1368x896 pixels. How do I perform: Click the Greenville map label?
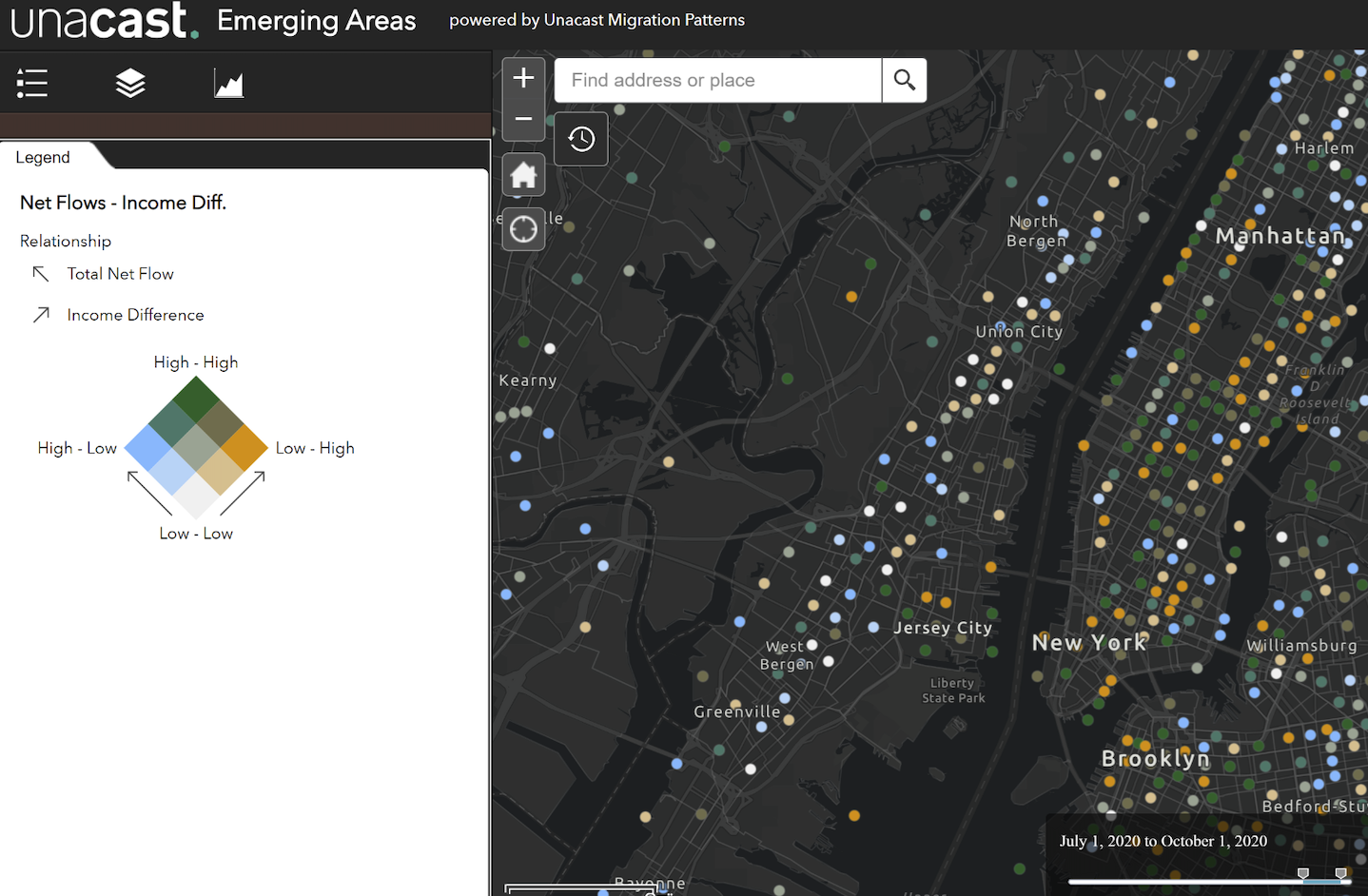pos(737,711)
